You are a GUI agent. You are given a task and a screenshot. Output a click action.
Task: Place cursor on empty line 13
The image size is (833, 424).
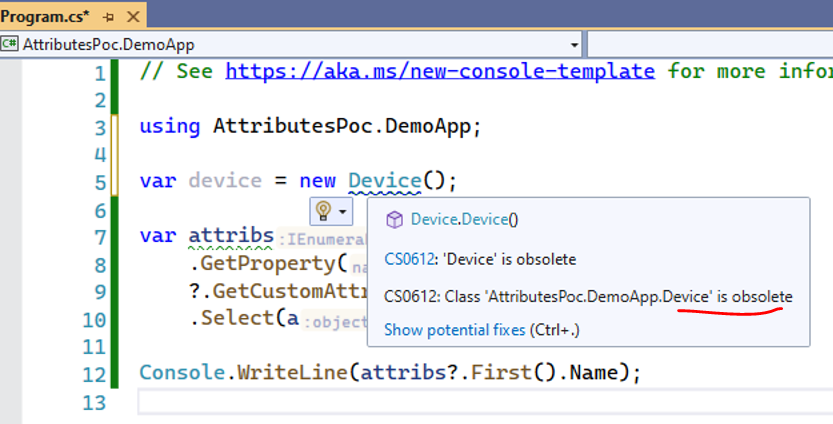pos(400,401)
